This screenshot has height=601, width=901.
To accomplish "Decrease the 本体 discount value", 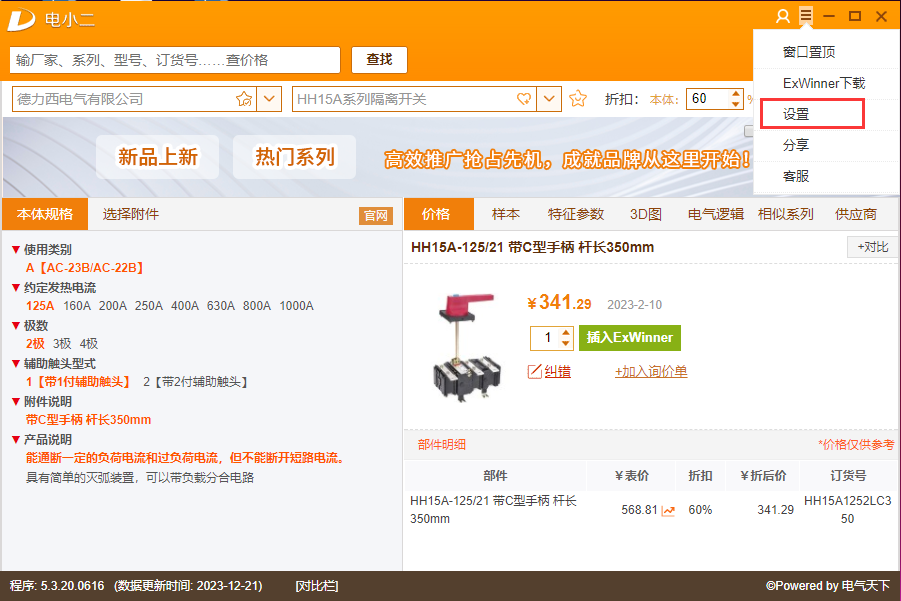I will point(736,104).
